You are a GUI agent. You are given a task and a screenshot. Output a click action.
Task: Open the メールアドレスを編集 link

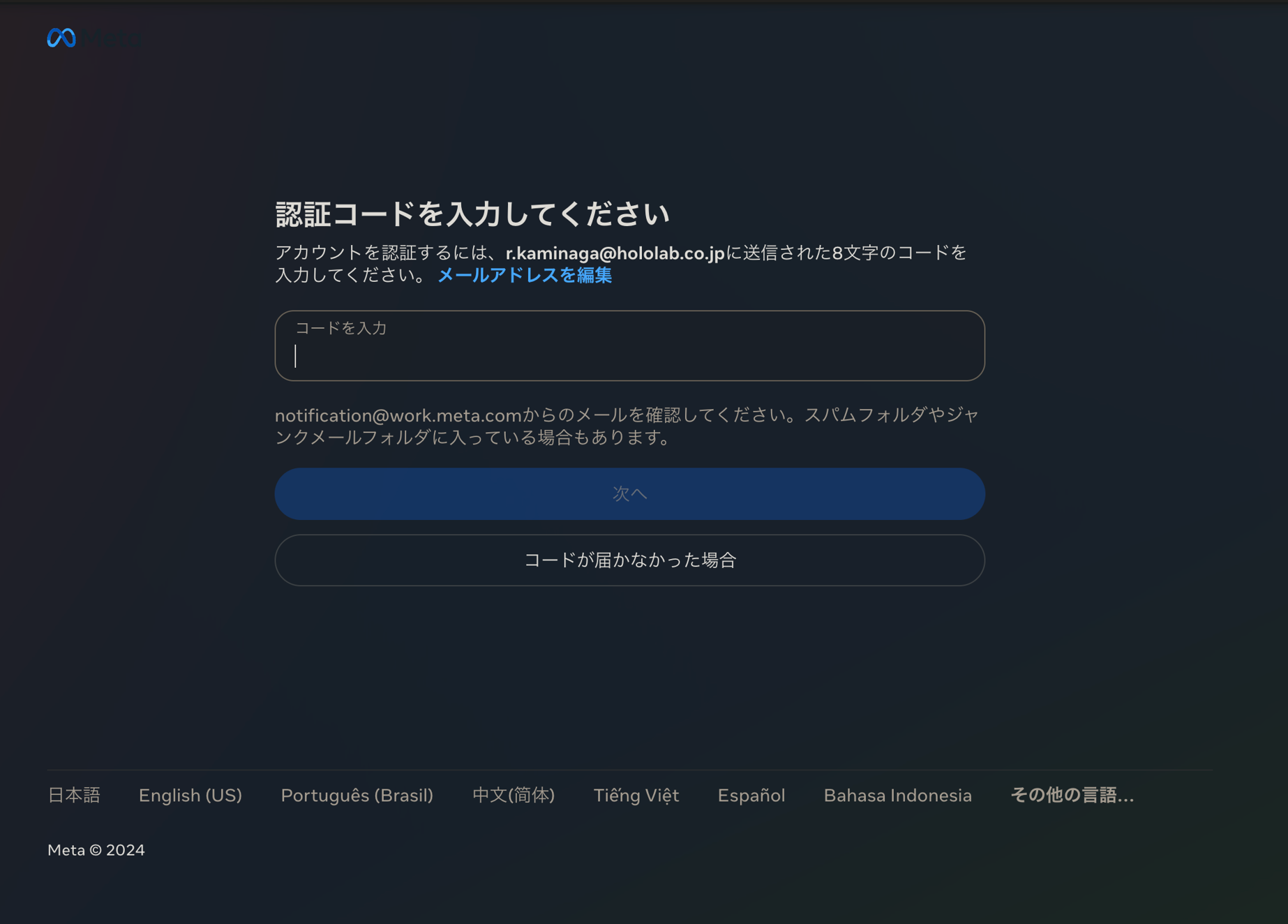(524, 276)
